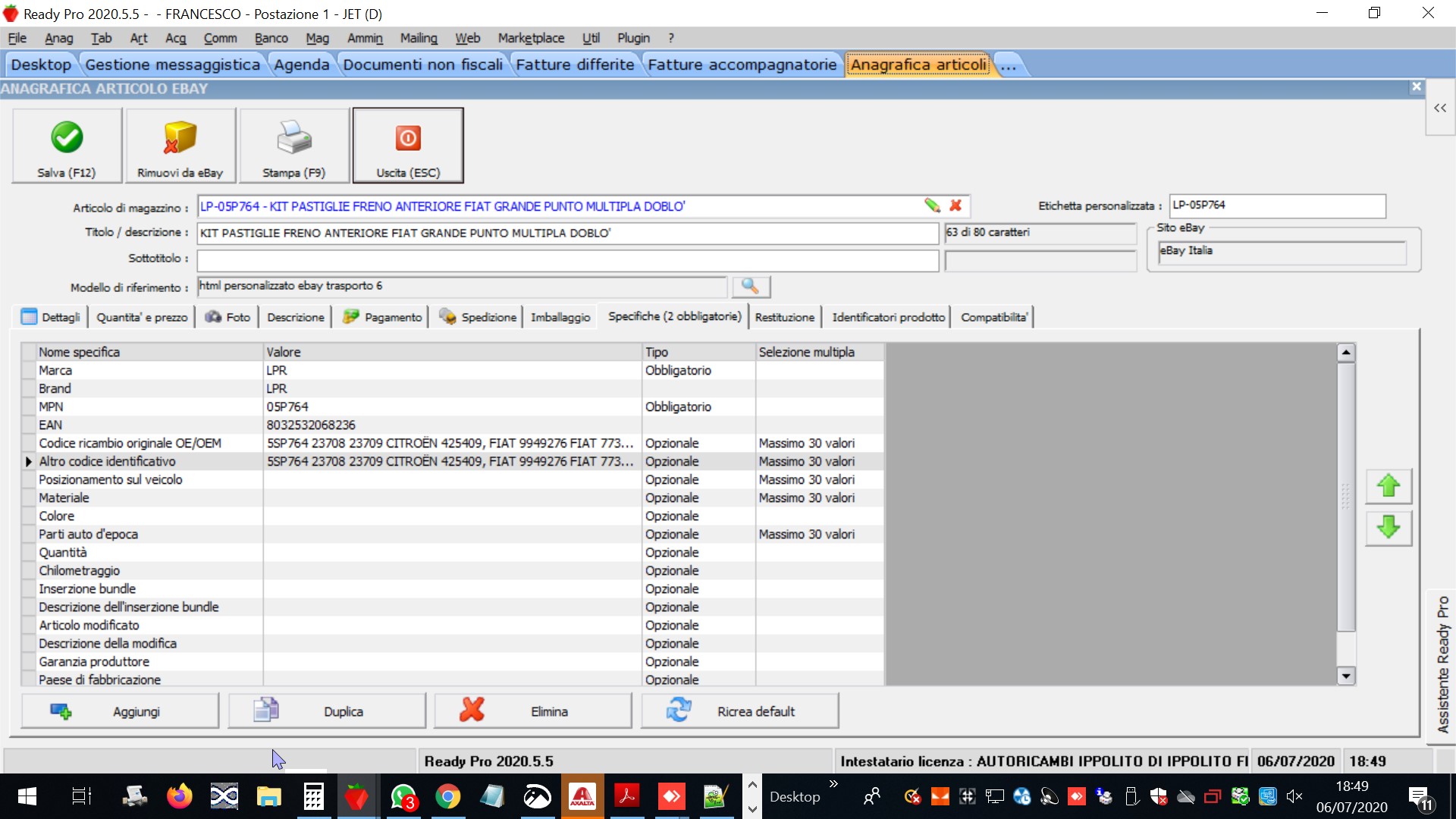The image size is (1456, 819).
Task: Close the Anagrafica articolo eBay panel
Action: pyautogui.click(x=1416, y=87)
